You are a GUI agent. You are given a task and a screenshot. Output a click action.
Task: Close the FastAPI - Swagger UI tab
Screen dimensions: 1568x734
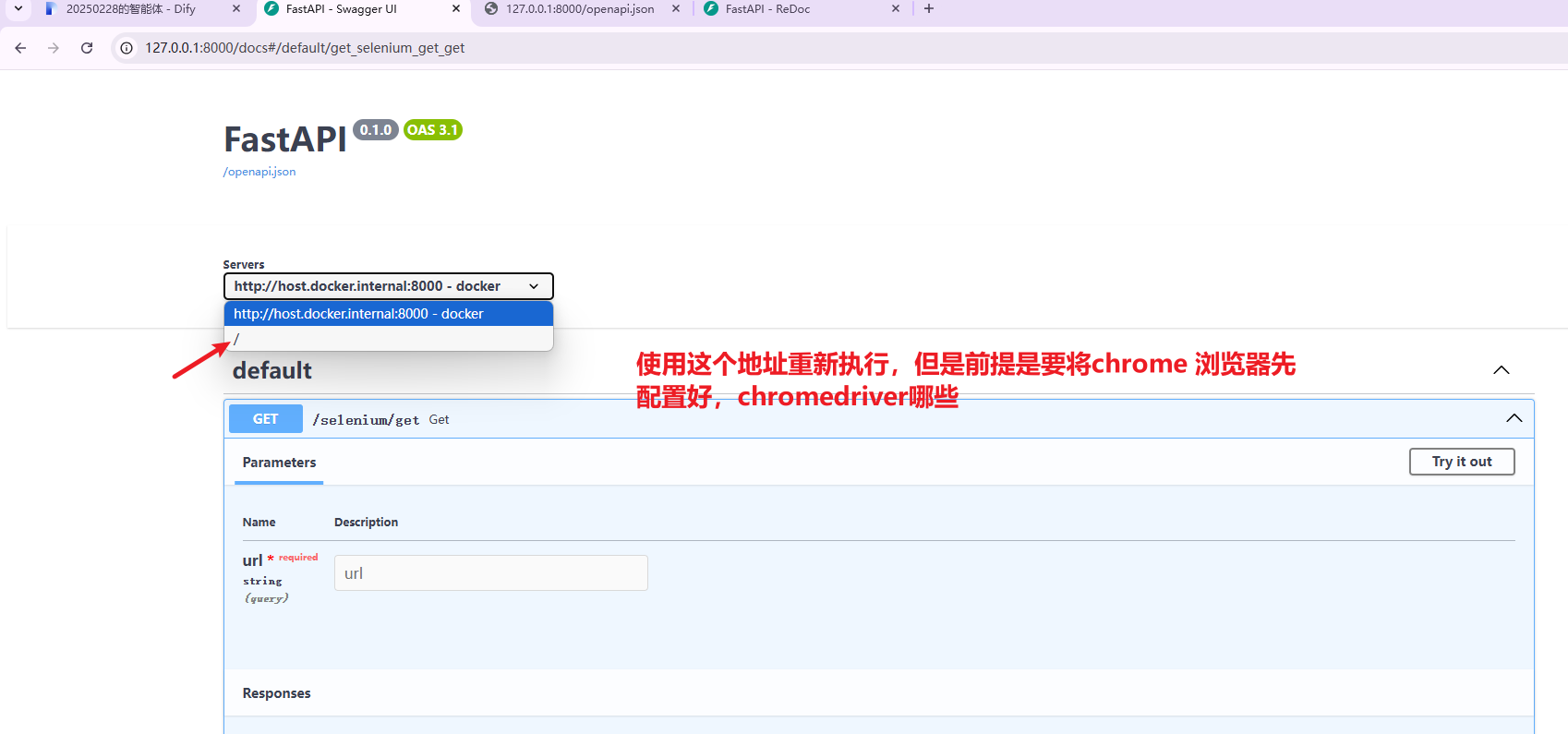tap(456, 8)
